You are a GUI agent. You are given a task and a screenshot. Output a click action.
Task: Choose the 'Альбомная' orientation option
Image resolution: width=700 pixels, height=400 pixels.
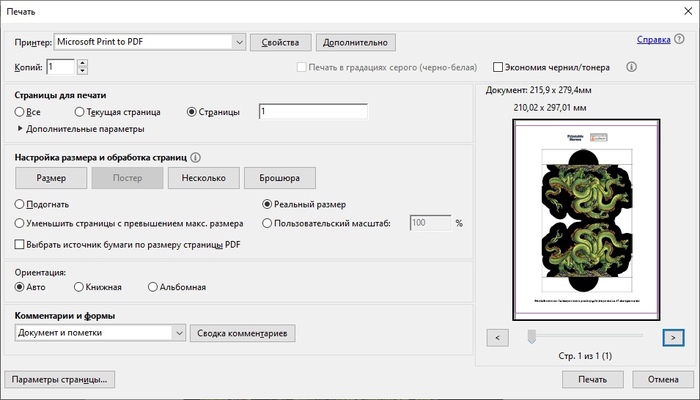click(x=153, y=288)
